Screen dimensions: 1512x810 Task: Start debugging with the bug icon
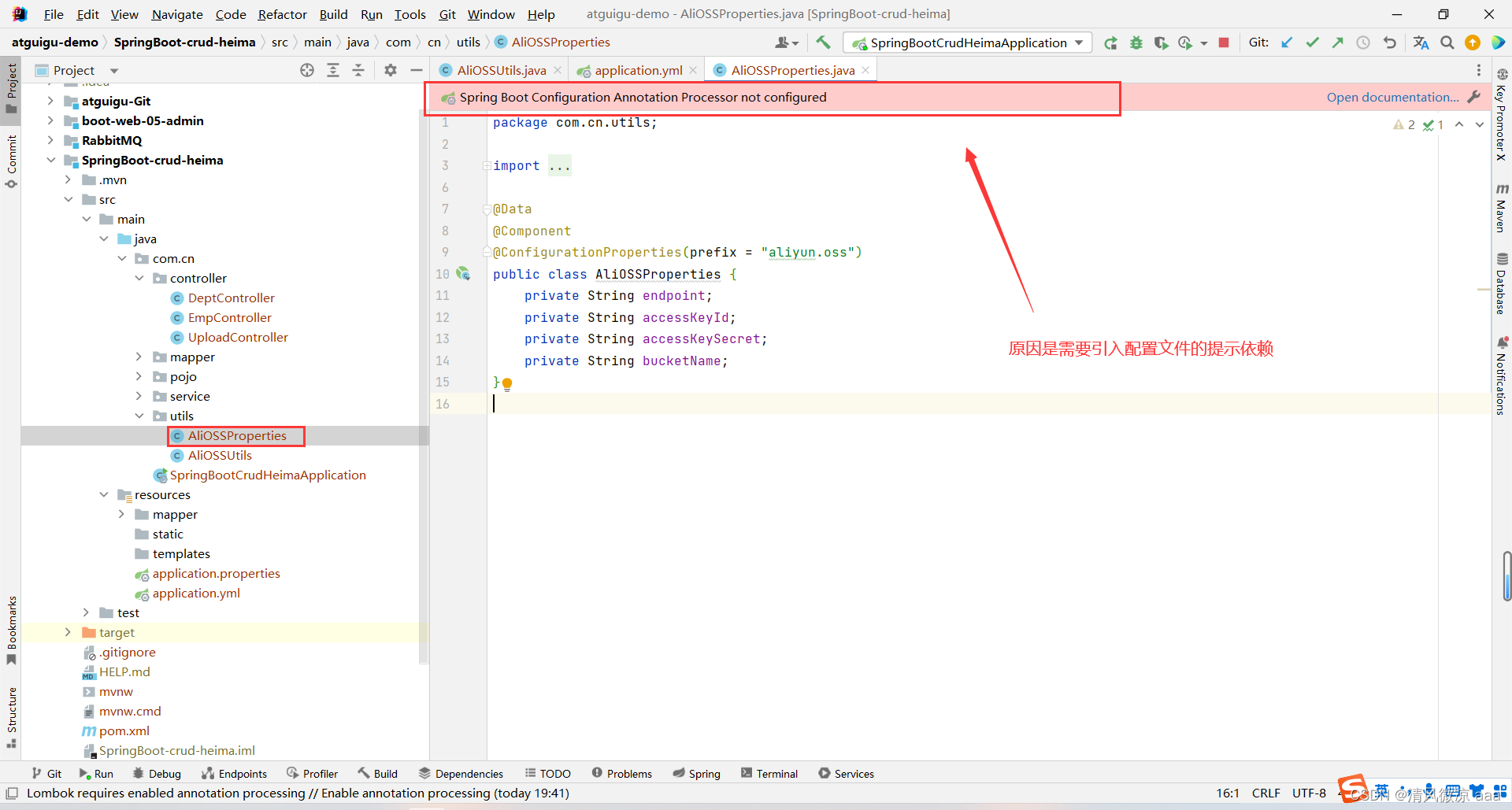(1136, 43)
